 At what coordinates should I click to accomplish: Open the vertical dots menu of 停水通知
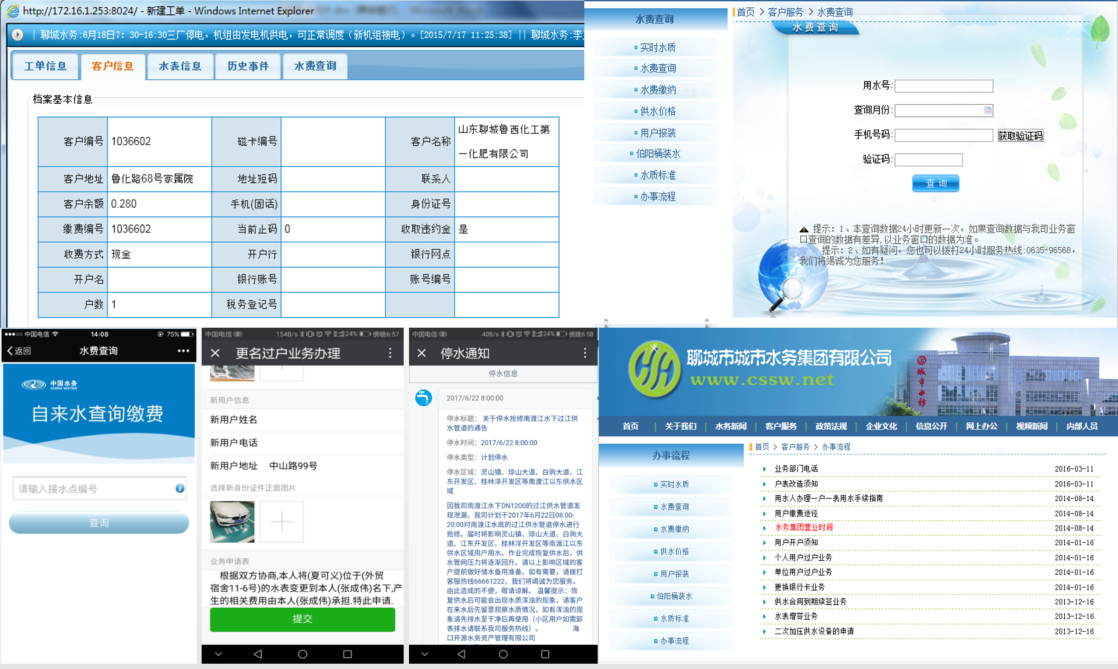[585, 353]
